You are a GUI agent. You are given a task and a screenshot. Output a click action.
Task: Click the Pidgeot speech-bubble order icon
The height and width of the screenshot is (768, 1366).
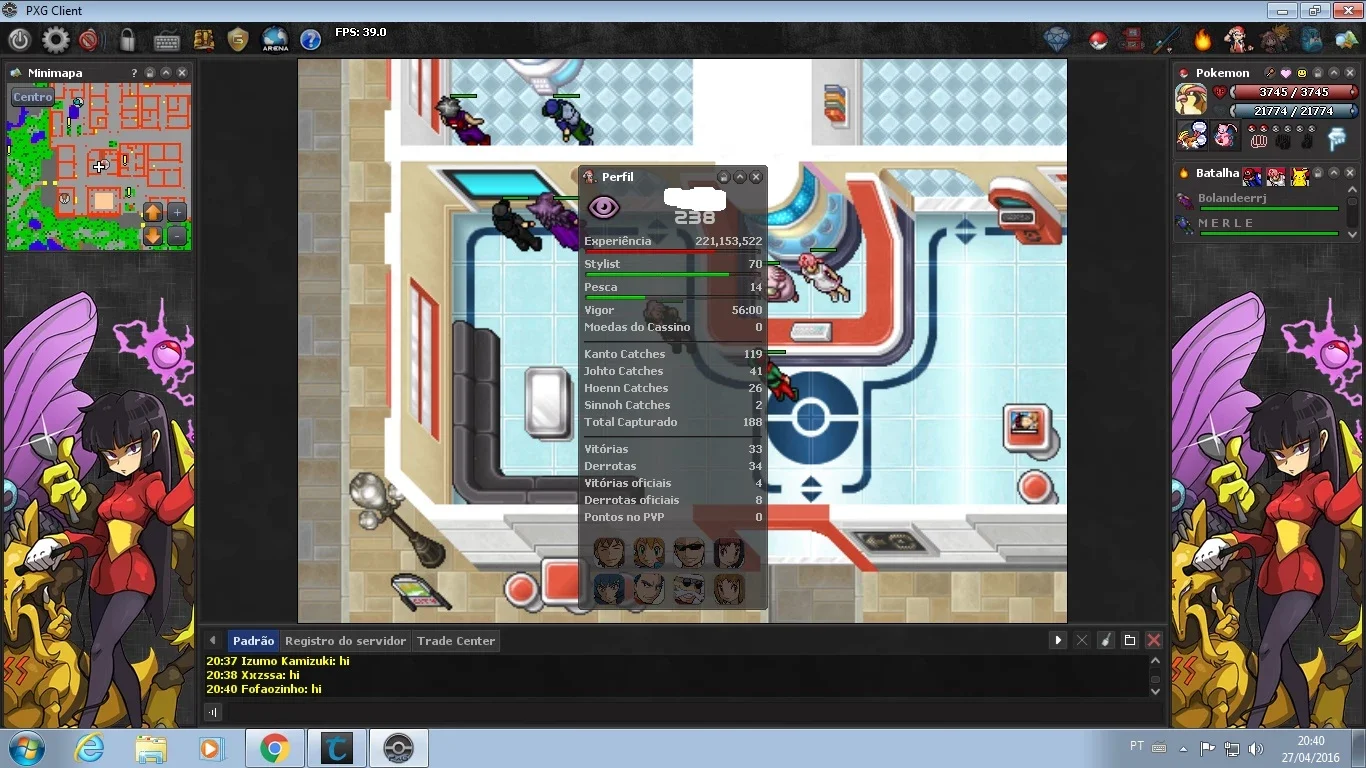click(x=1192, y=135)
